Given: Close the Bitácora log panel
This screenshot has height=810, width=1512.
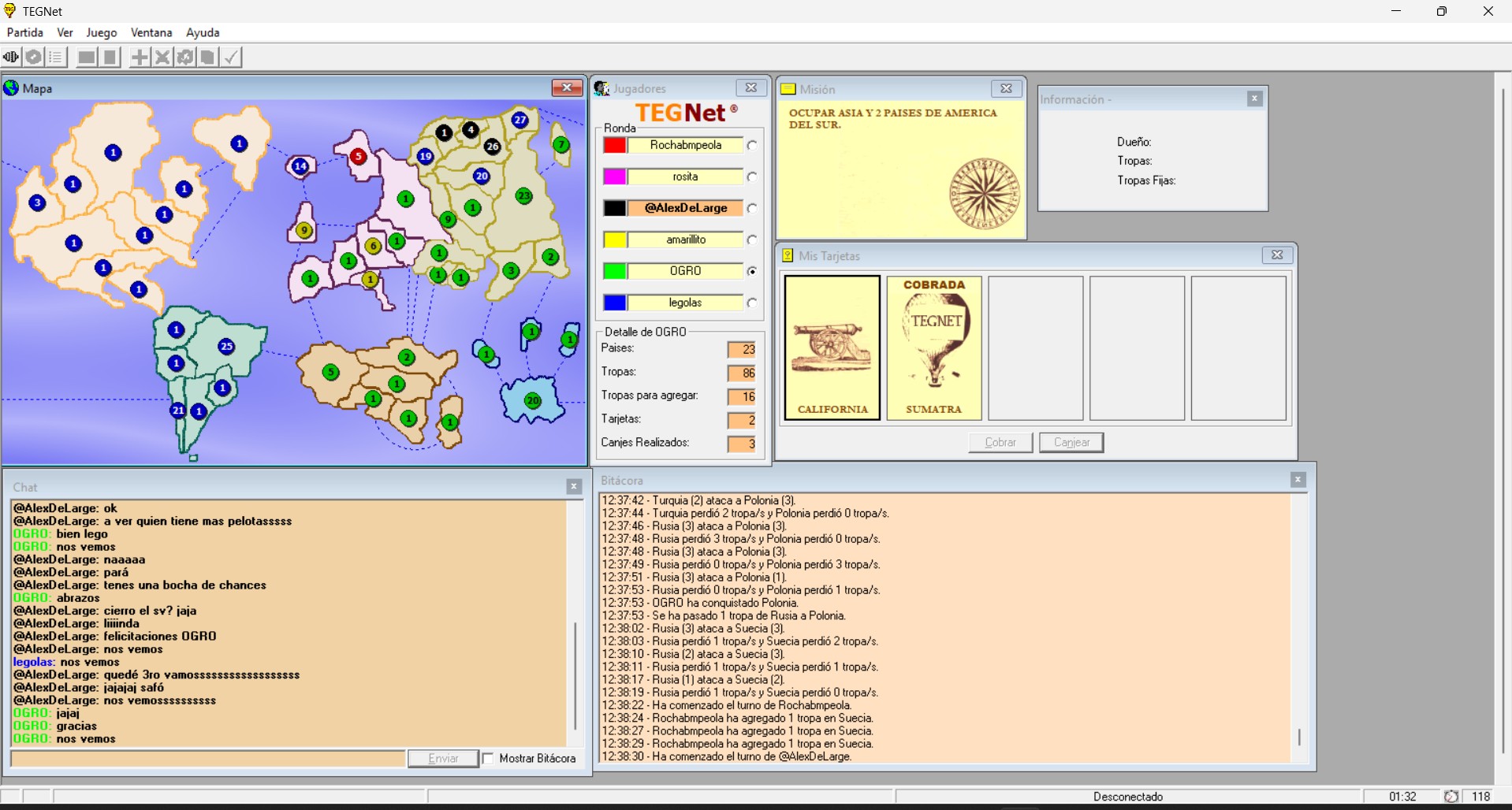Looking at the screenshot, I should [1298, 480].
